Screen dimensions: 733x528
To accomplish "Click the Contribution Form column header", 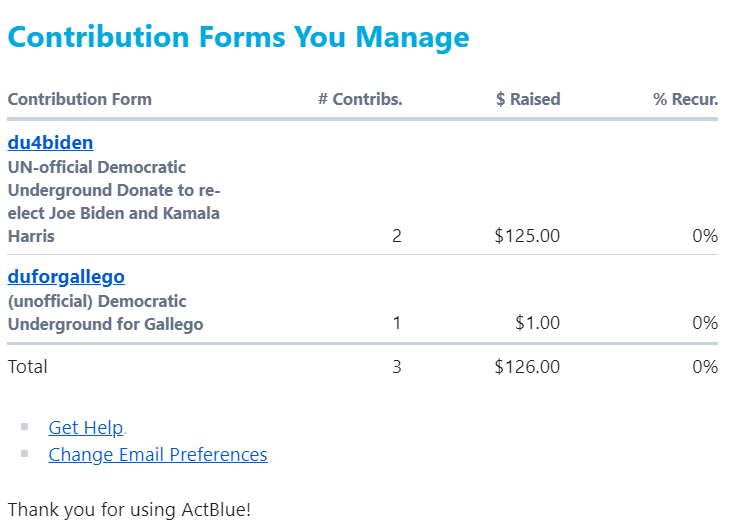I will click(x=80, y=99).
